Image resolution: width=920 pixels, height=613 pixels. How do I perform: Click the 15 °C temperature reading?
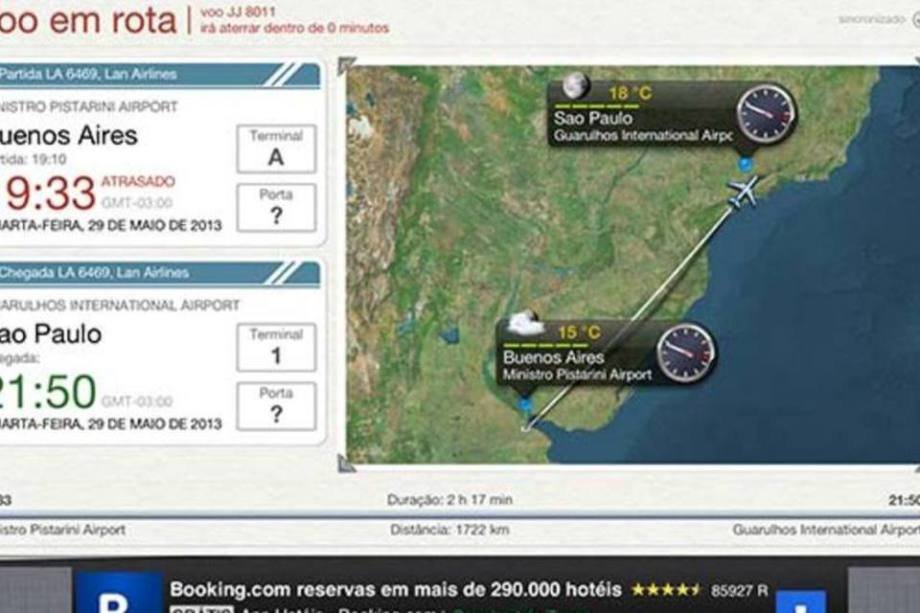pyautogui.click(x=579, y=333)
